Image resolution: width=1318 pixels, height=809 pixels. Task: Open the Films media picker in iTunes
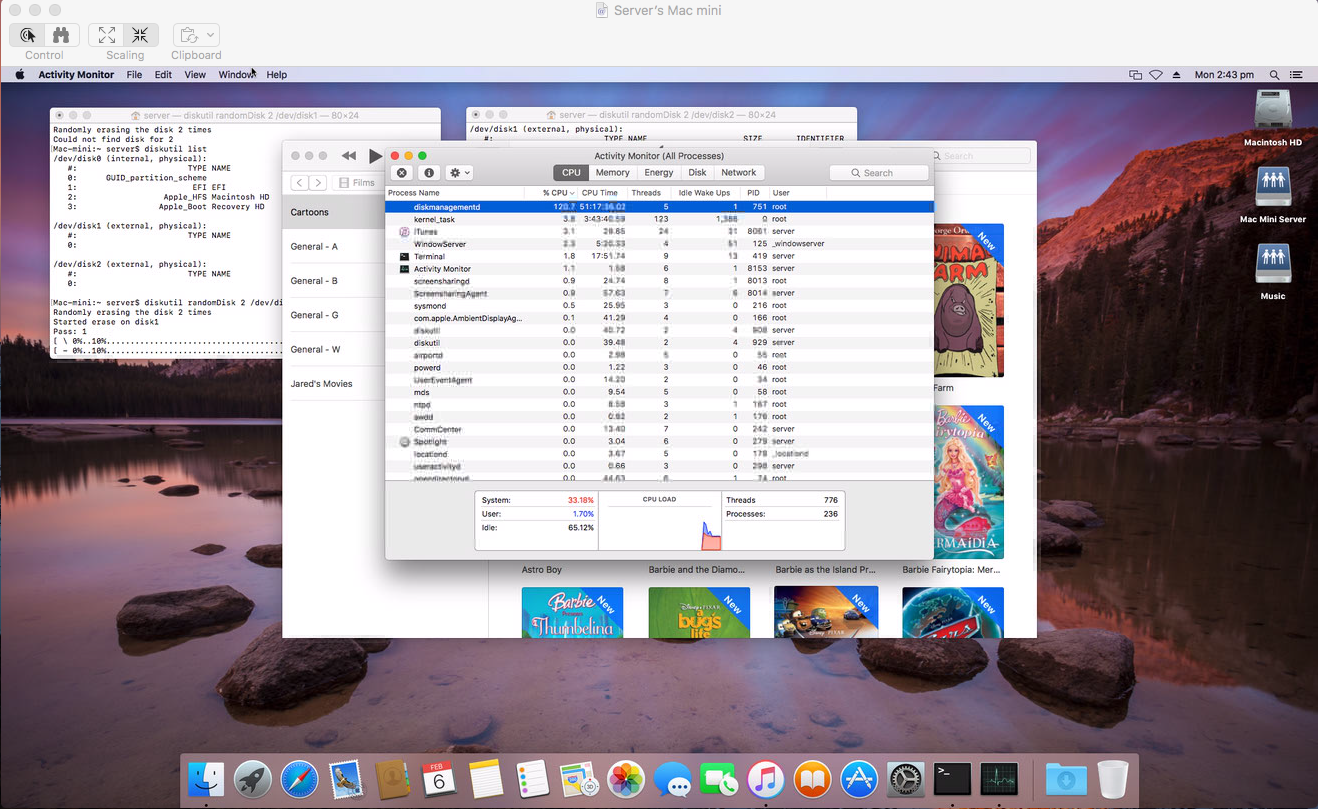pyautogui.click(x=357, y=183)
